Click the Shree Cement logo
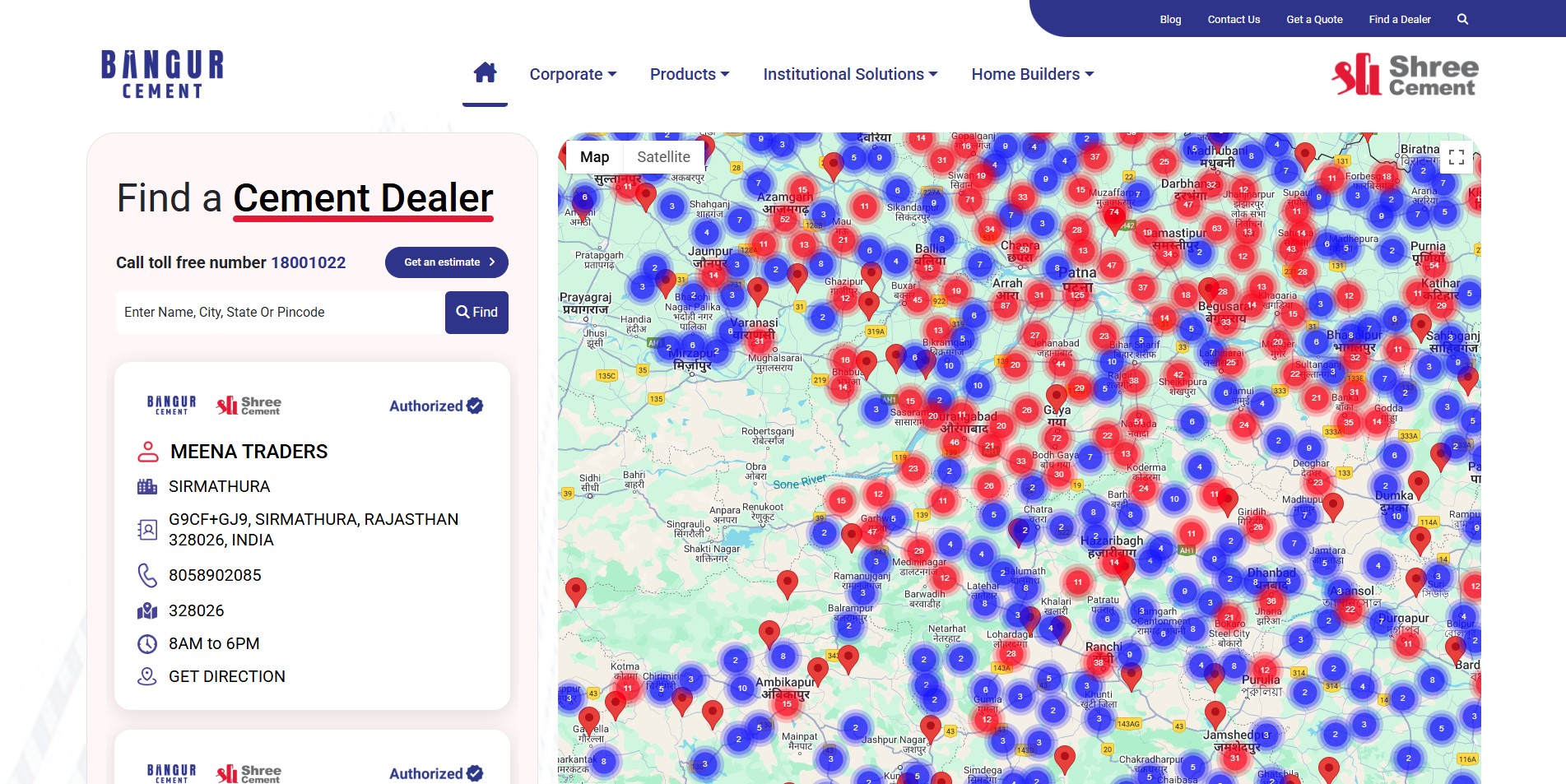Screen dimensions: 1566x784 1404,74
